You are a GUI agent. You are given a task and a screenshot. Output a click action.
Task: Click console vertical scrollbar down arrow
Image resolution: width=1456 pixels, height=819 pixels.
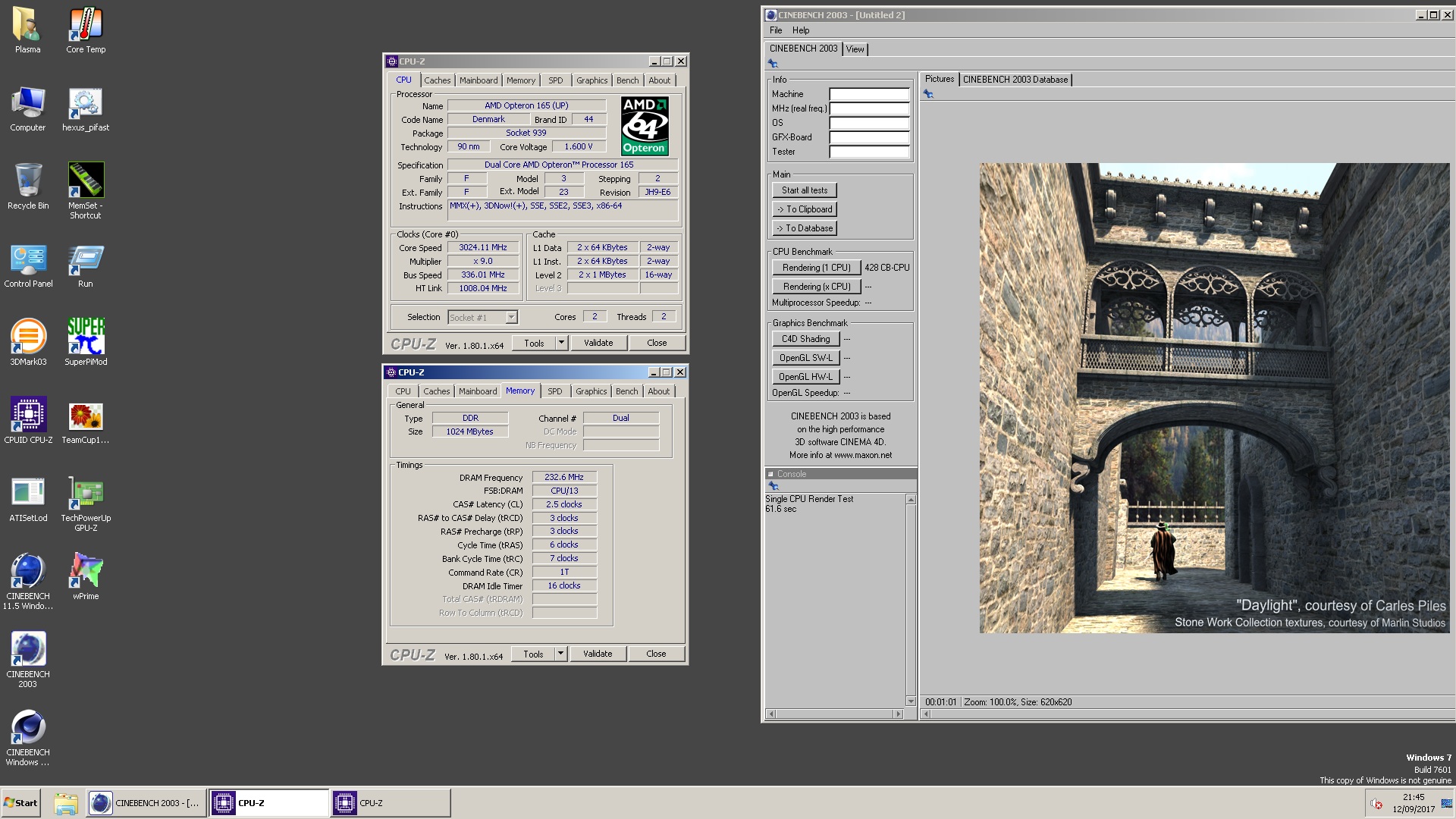coord(911,701)
